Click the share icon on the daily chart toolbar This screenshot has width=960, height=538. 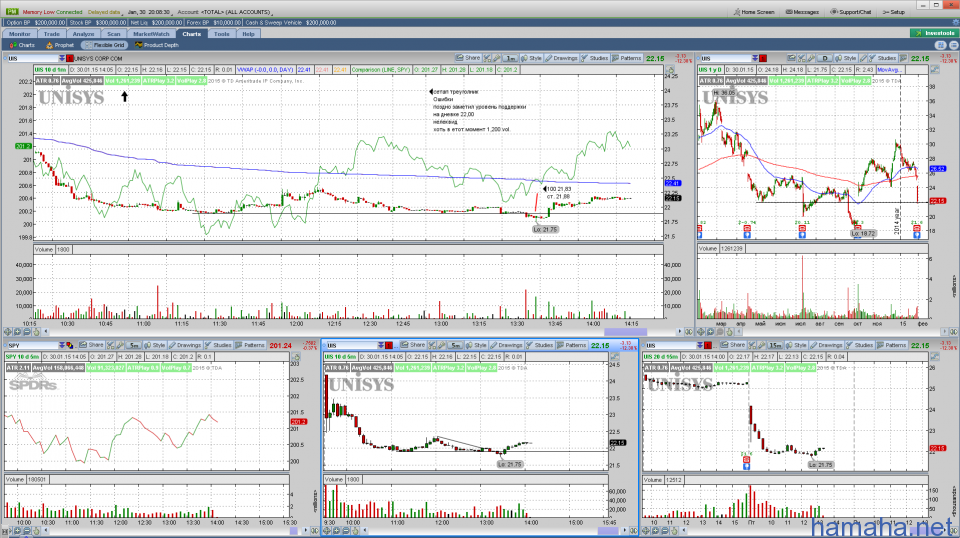point(791,58)
